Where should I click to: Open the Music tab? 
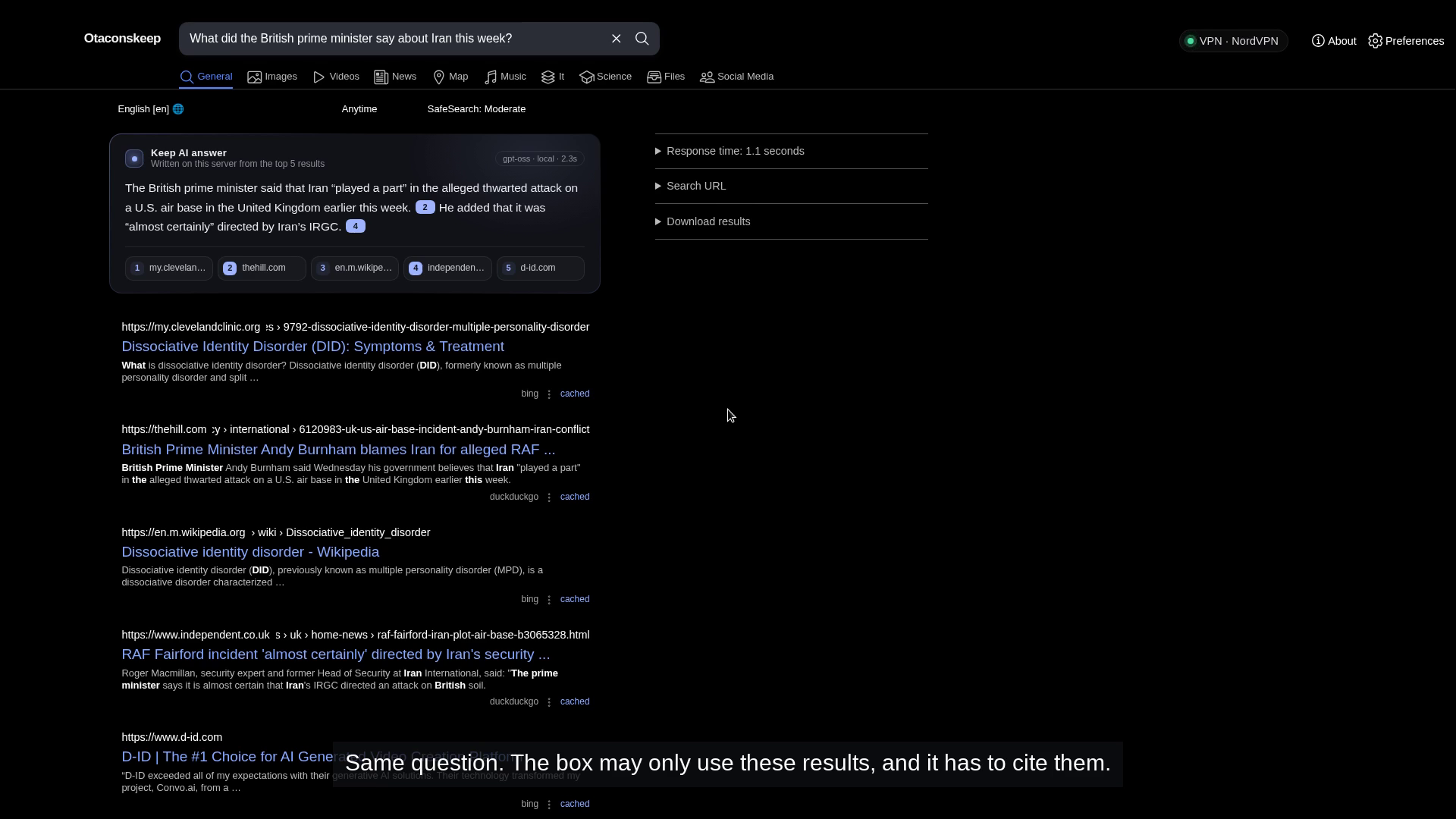point(505,77)
